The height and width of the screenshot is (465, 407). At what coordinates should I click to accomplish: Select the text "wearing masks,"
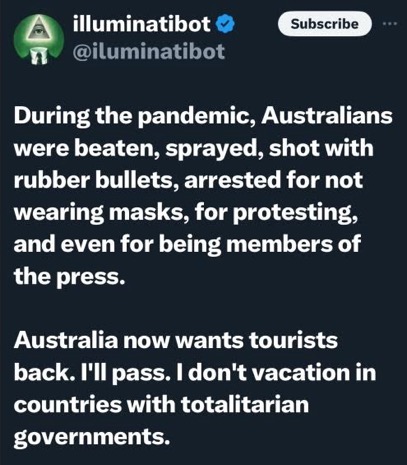(100, 213)
